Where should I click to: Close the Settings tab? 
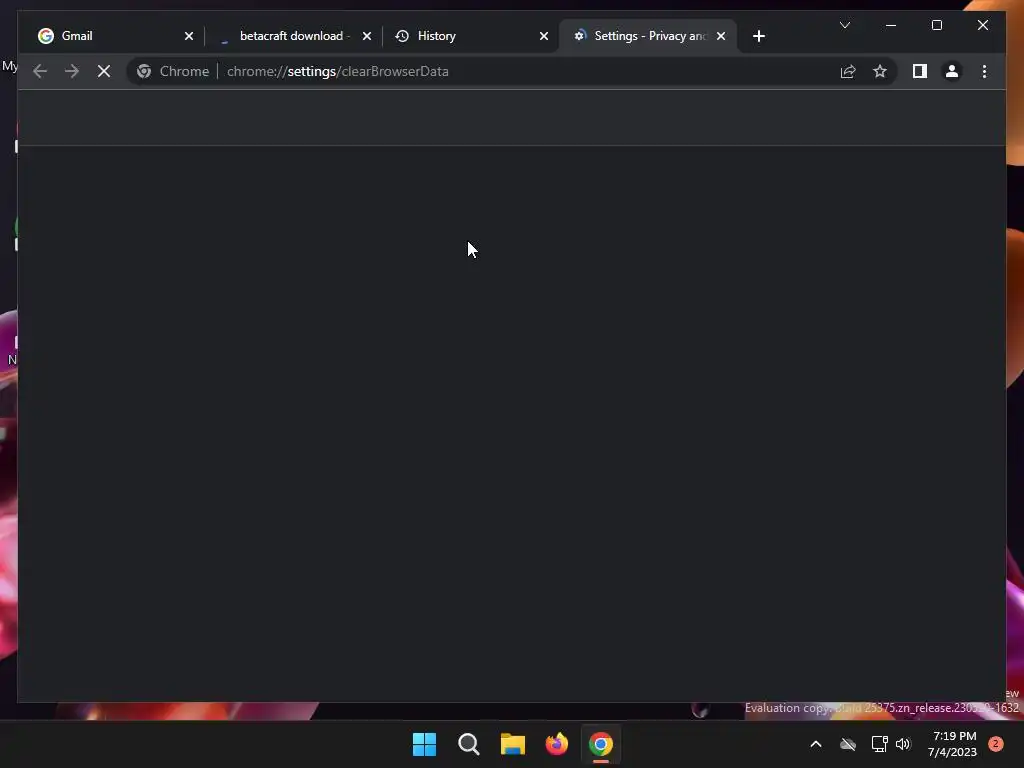click(x=720, y=36)
